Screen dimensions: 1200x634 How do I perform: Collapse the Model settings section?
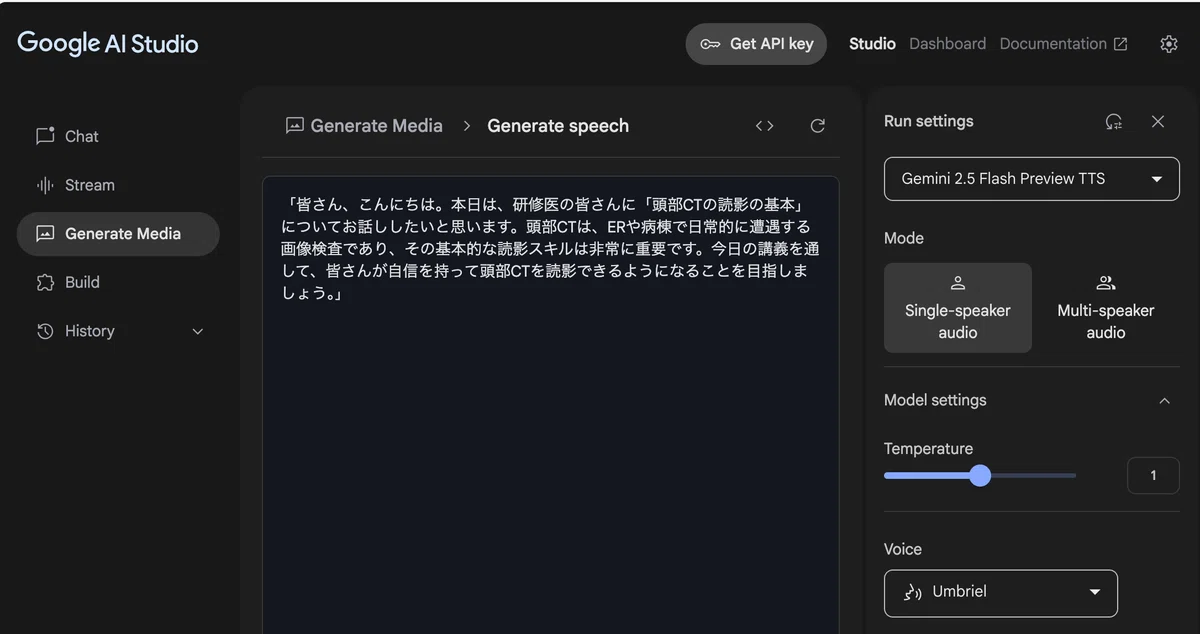pos(1164,401)
